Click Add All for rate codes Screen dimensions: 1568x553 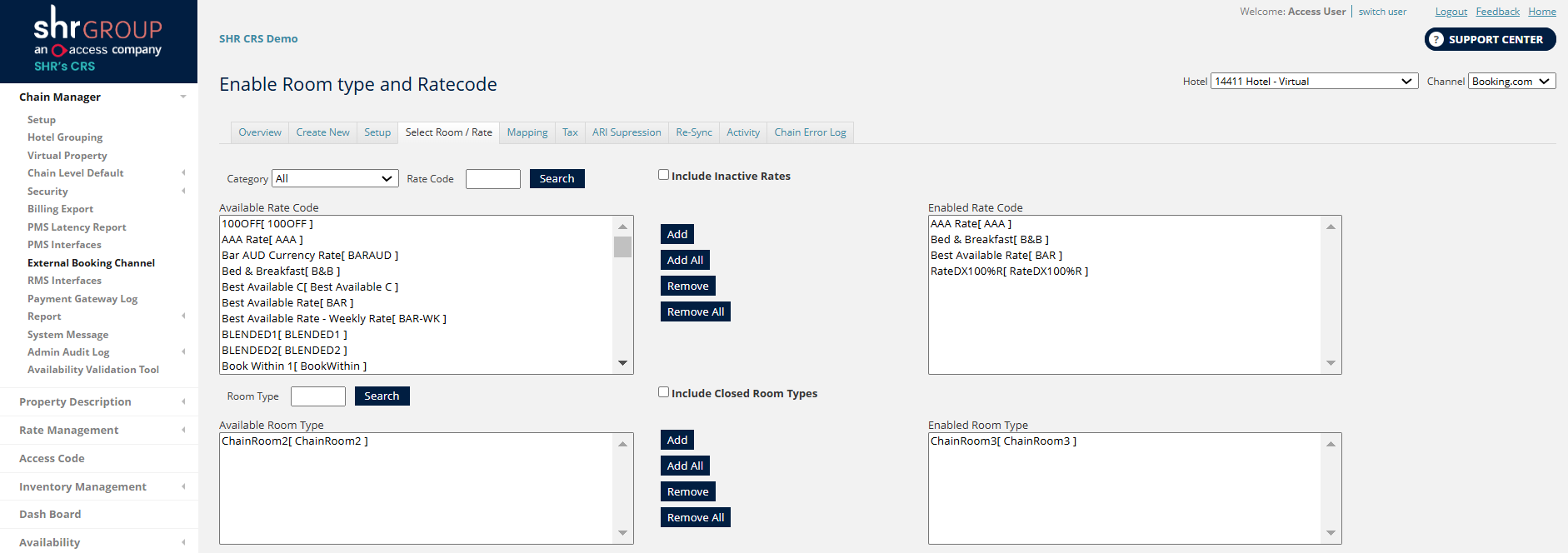(685, 260)
